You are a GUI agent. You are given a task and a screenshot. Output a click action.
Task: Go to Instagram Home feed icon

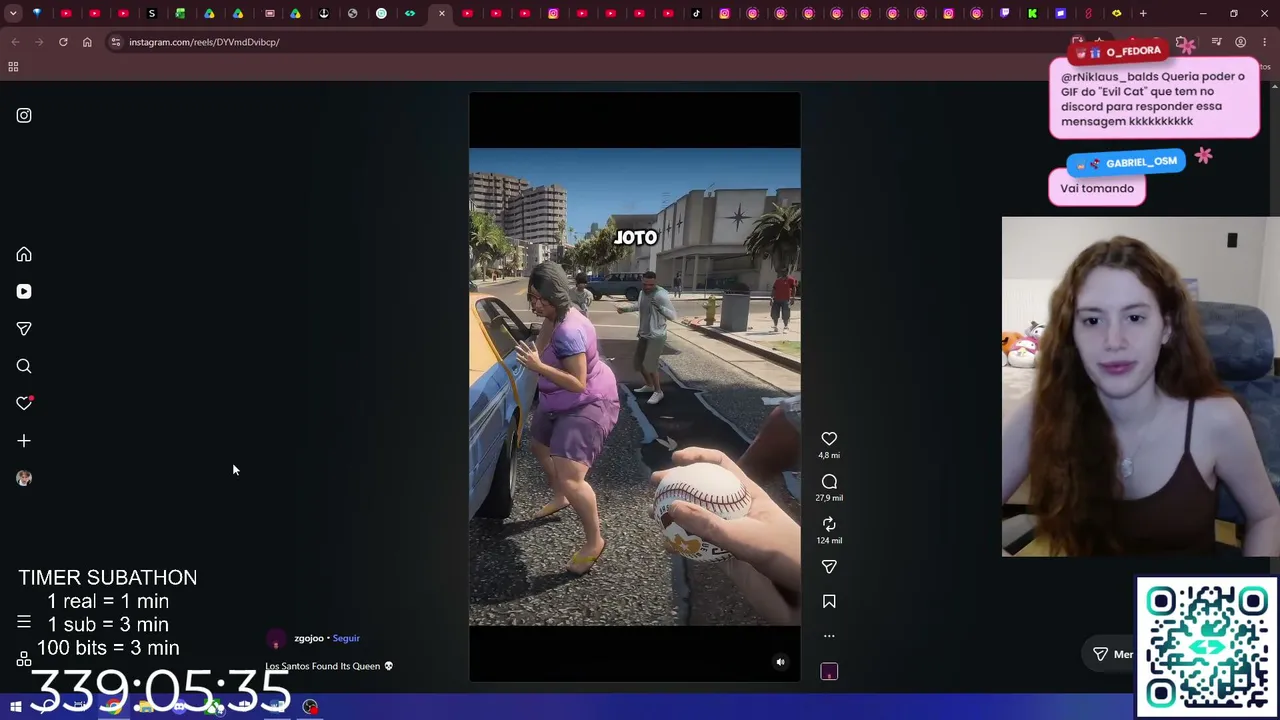[24, 254]
